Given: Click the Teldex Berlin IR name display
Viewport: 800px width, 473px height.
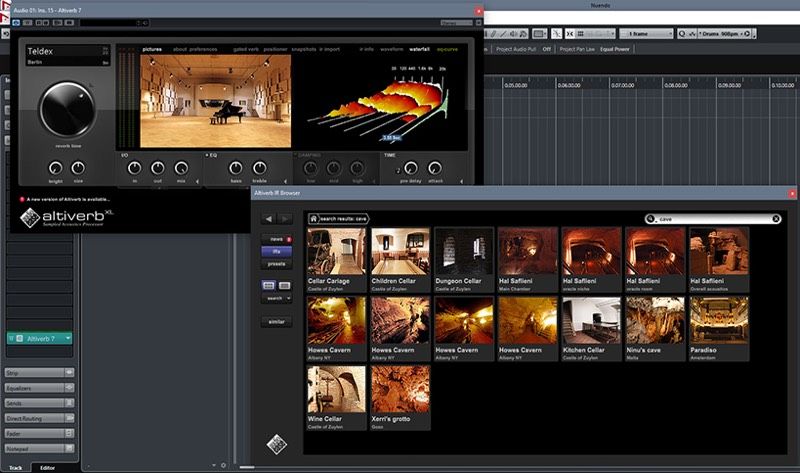Looking at the screenshot, I should 67,55.
